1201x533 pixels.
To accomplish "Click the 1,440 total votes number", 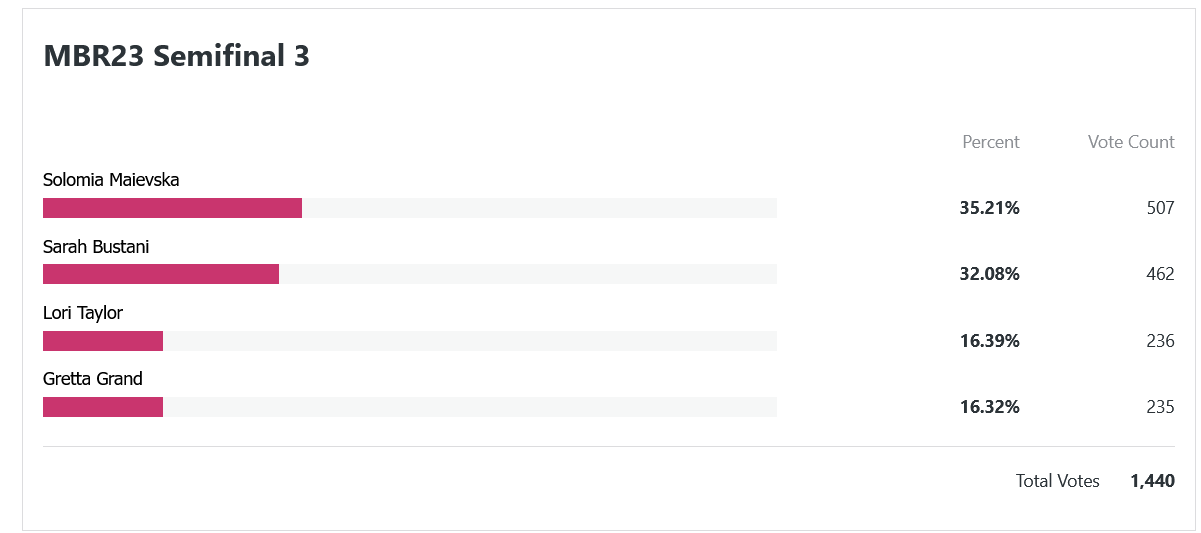I will click(x=1153, y=481).
